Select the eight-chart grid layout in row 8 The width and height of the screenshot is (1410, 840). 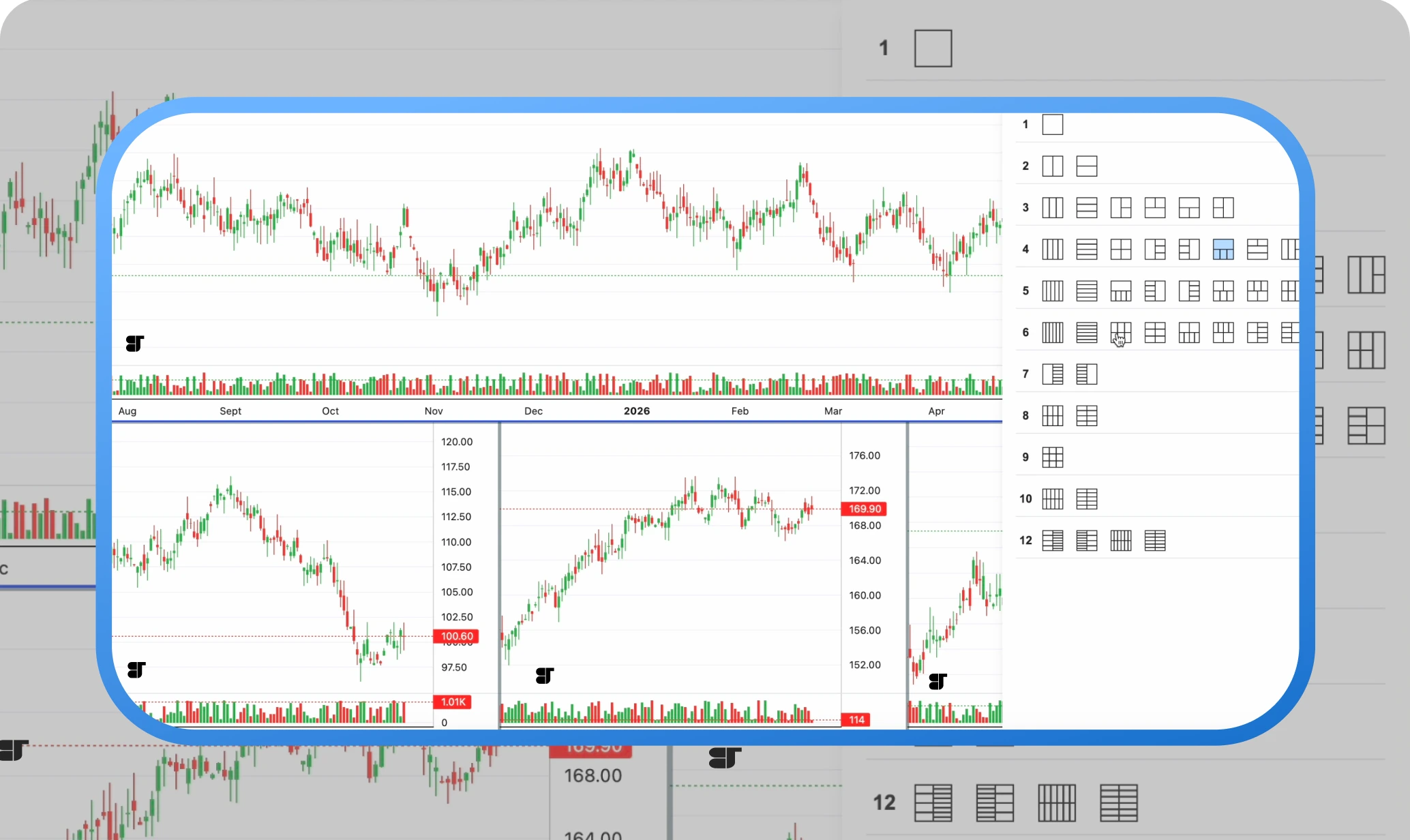click(x=1053, y=416)
